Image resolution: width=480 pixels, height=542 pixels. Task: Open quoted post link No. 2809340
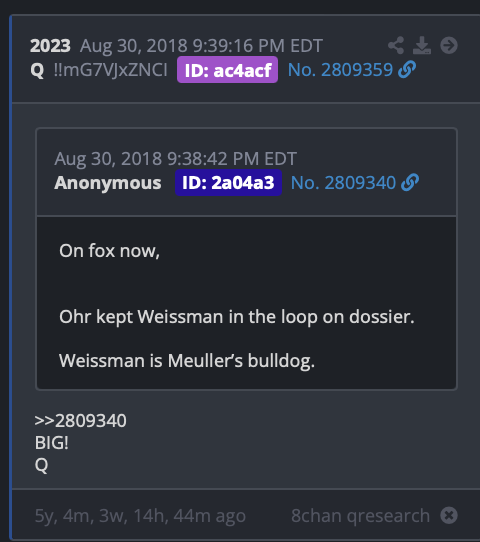pos(343,183)
